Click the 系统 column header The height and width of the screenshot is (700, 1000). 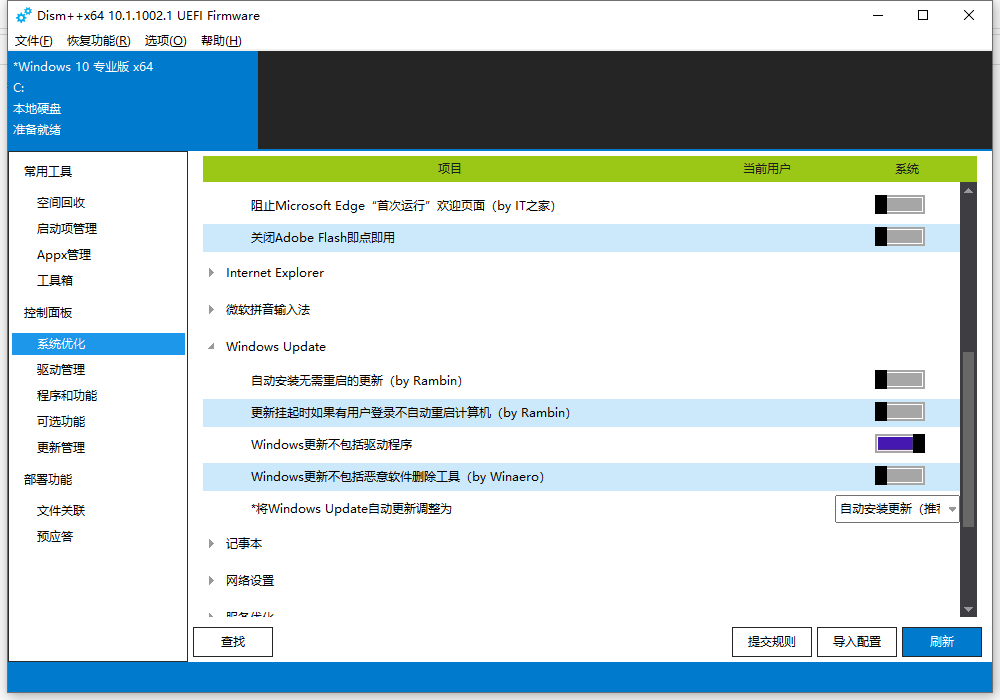click(907, 169)
